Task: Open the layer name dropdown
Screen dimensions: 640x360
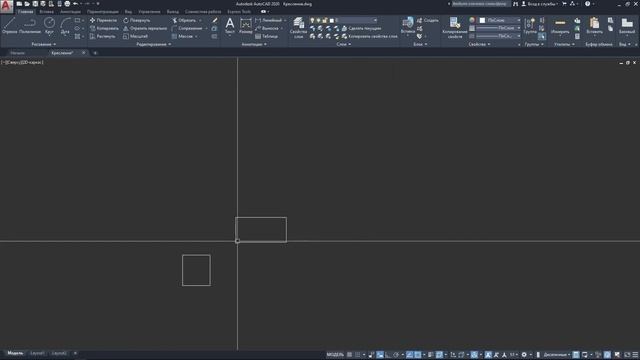Action: point(356,20)
